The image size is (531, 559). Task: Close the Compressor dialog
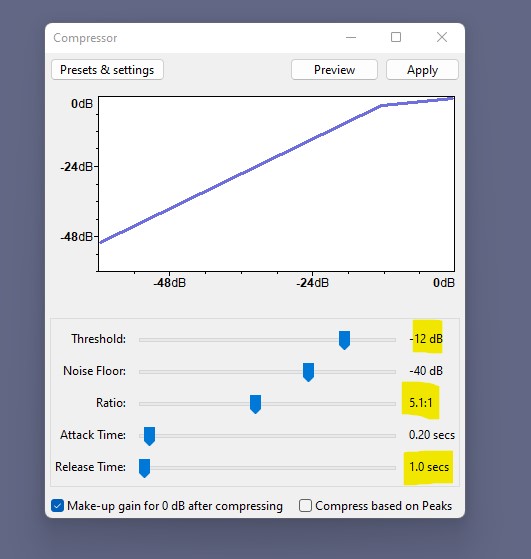coord(442,37)
